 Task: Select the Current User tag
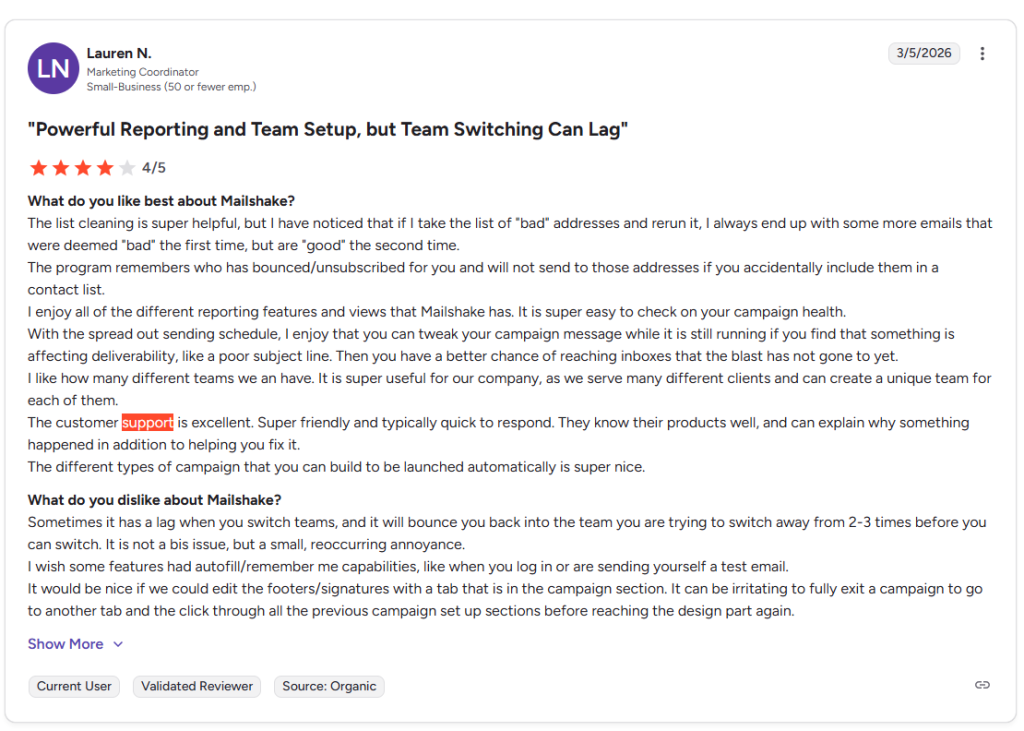[73, 686]
